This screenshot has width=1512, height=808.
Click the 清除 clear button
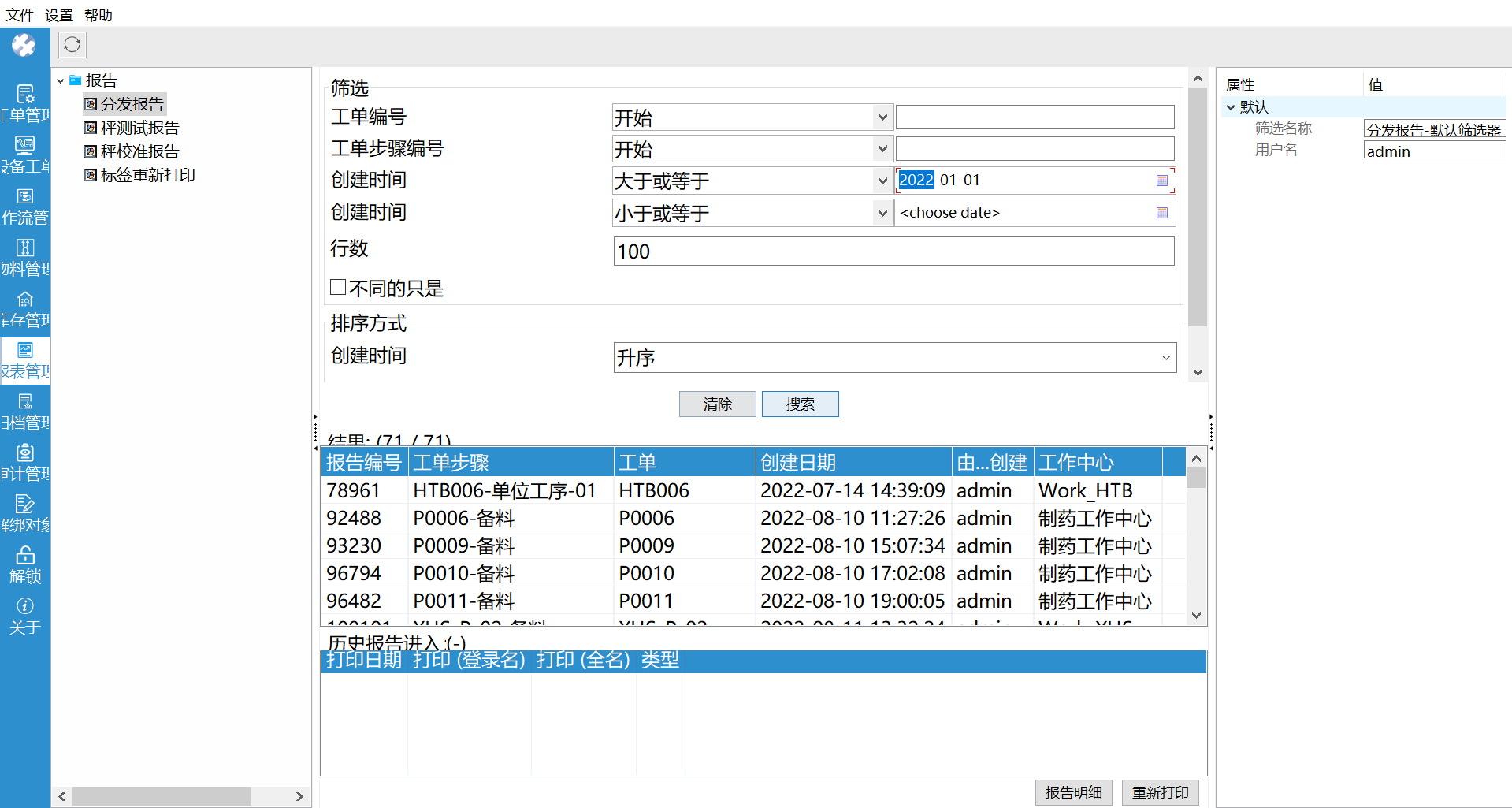pyautogui.click(x=717, y=404)
